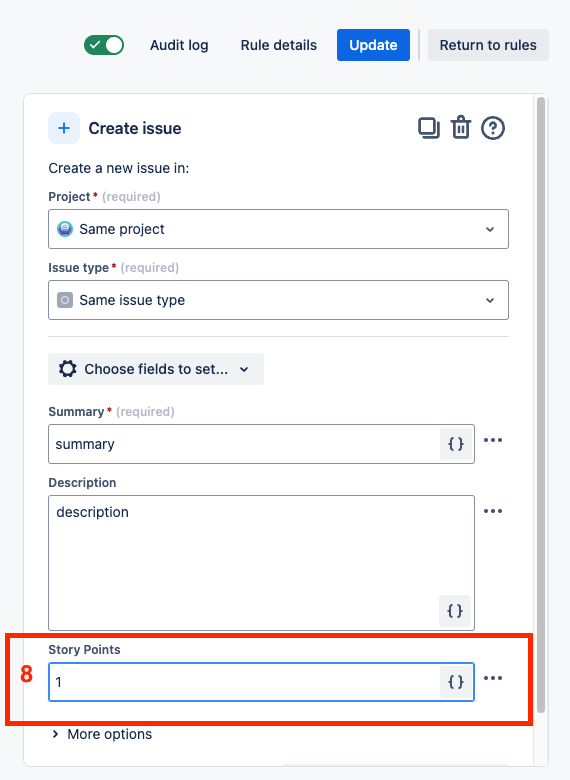Open Summary field more options ellipsis
This screenshot has width=570, height=780.
click(x=492, y=440)
